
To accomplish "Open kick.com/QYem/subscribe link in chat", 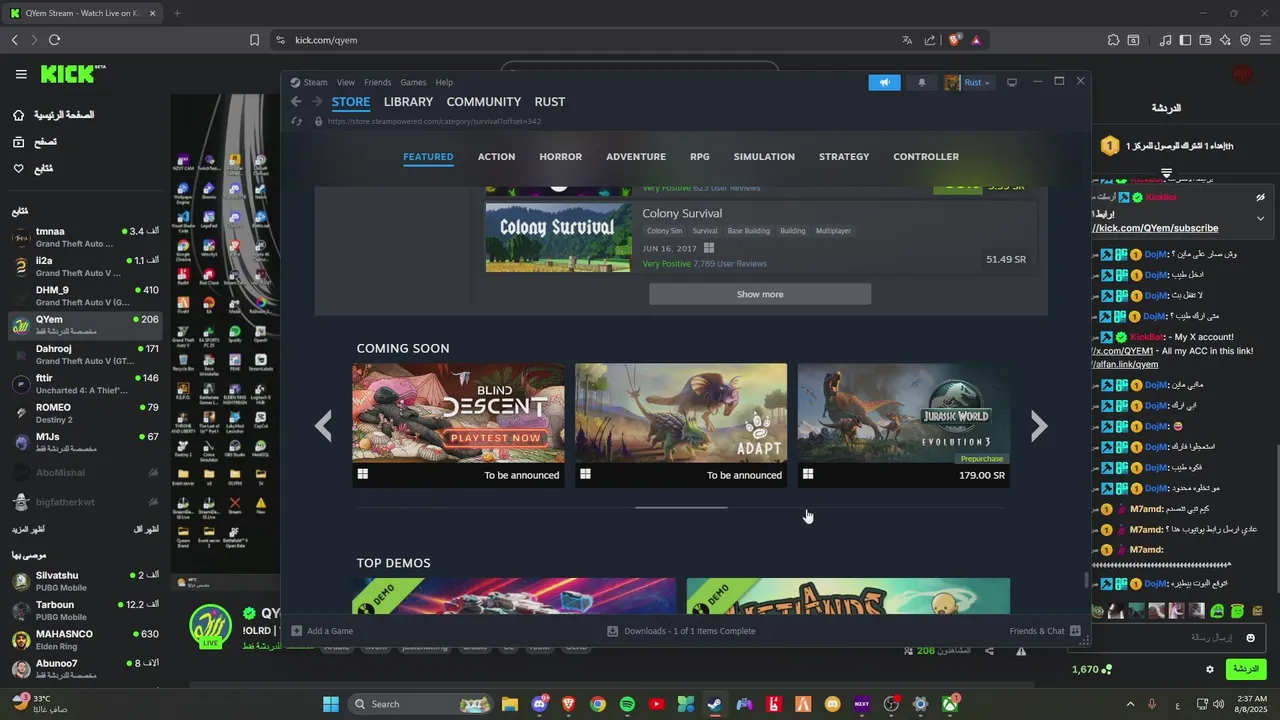I will pos(1156,228).
